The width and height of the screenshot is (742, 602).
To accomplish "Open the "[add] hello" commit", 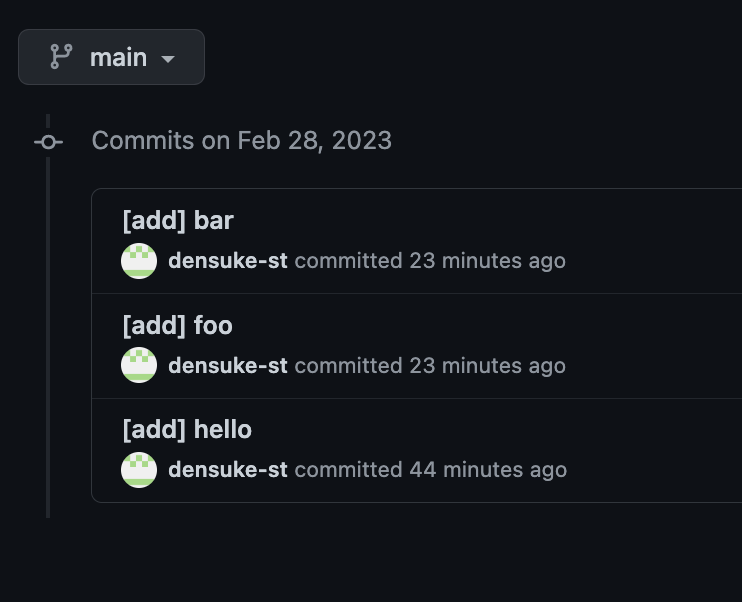I will point(187,430).
